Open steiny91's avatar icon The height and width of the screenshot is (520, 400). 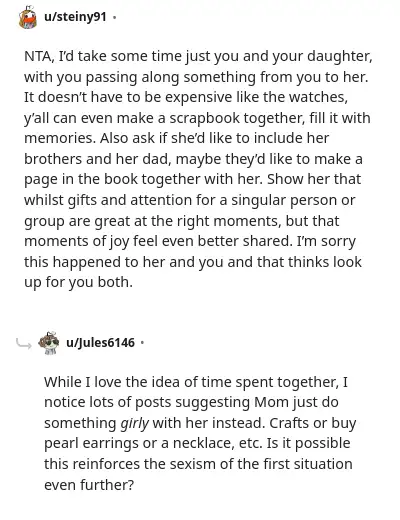(28, 17)
